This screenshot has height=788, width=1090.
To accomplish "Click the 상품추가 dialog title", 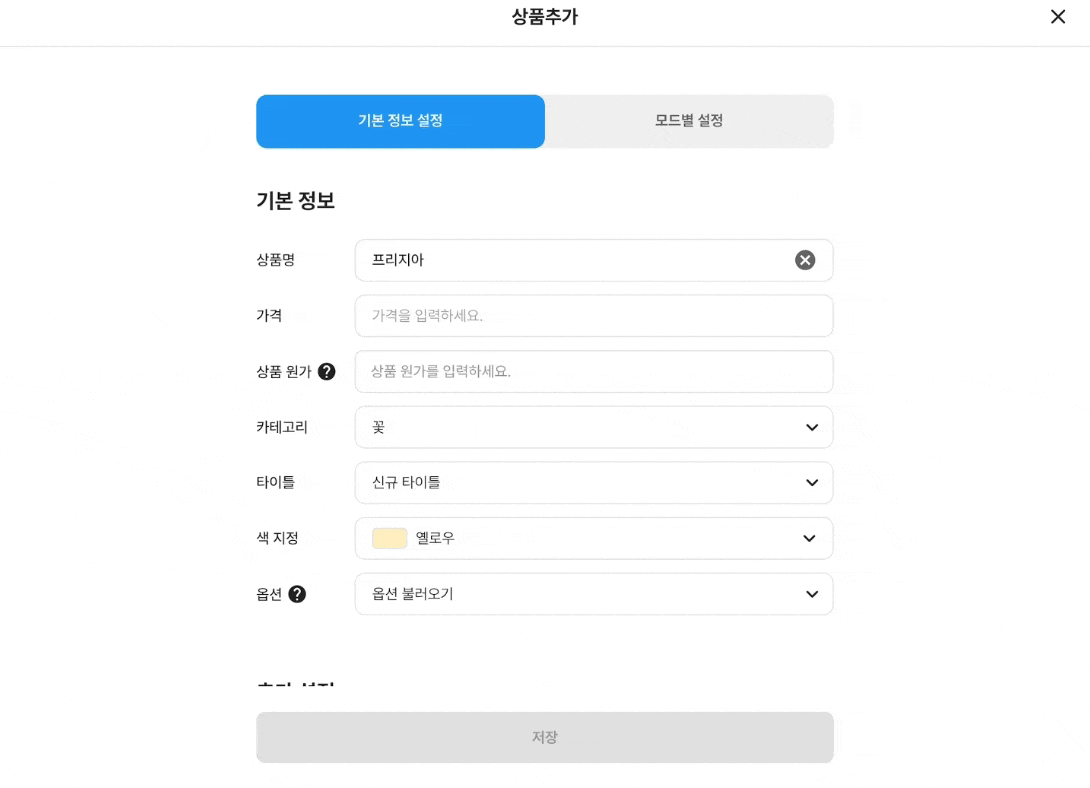I will click(544, 17).
